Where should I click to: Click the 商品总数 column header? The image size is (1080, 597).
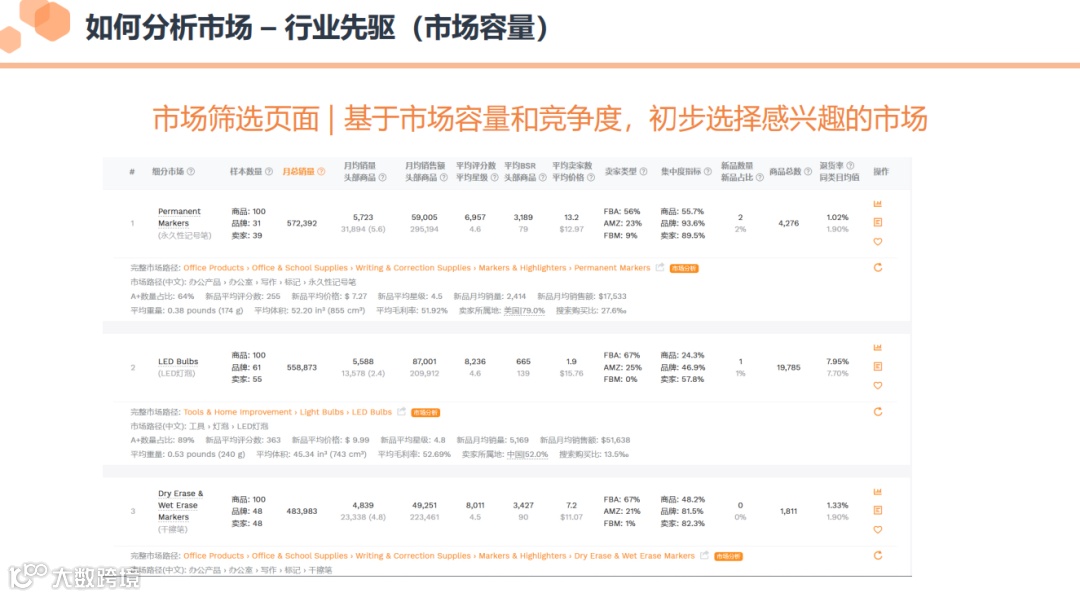tap(785, 171)
